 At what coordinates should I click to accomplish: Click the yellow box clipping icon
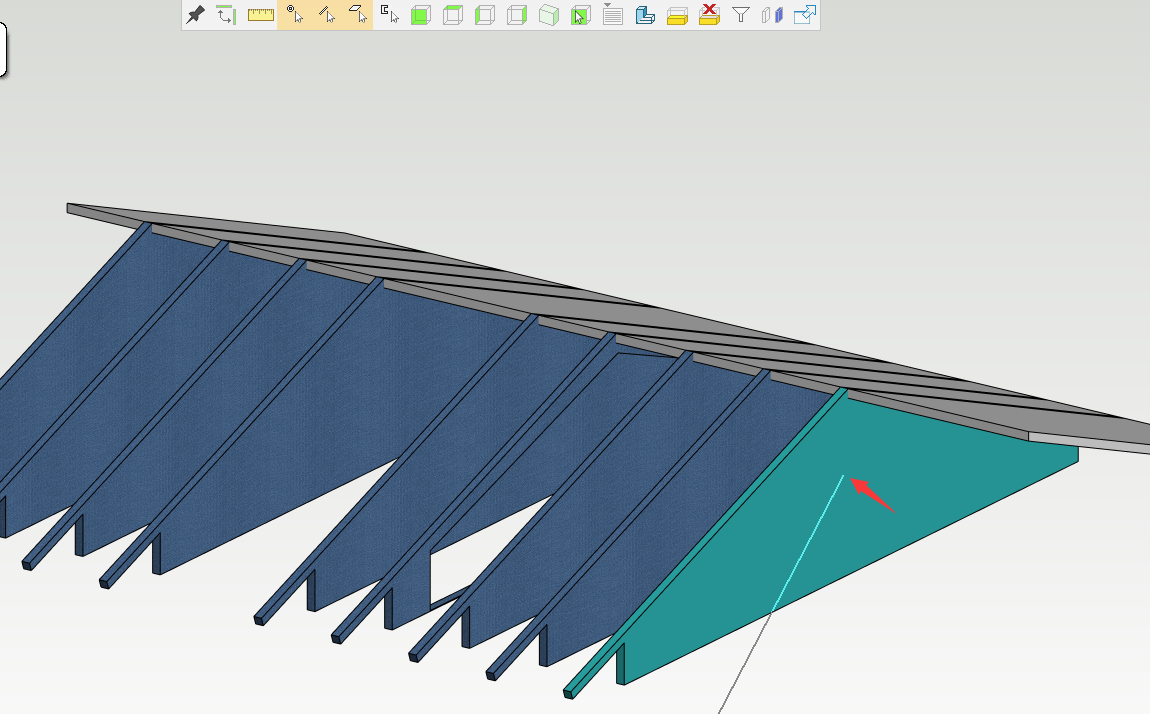tap(677, 16)
